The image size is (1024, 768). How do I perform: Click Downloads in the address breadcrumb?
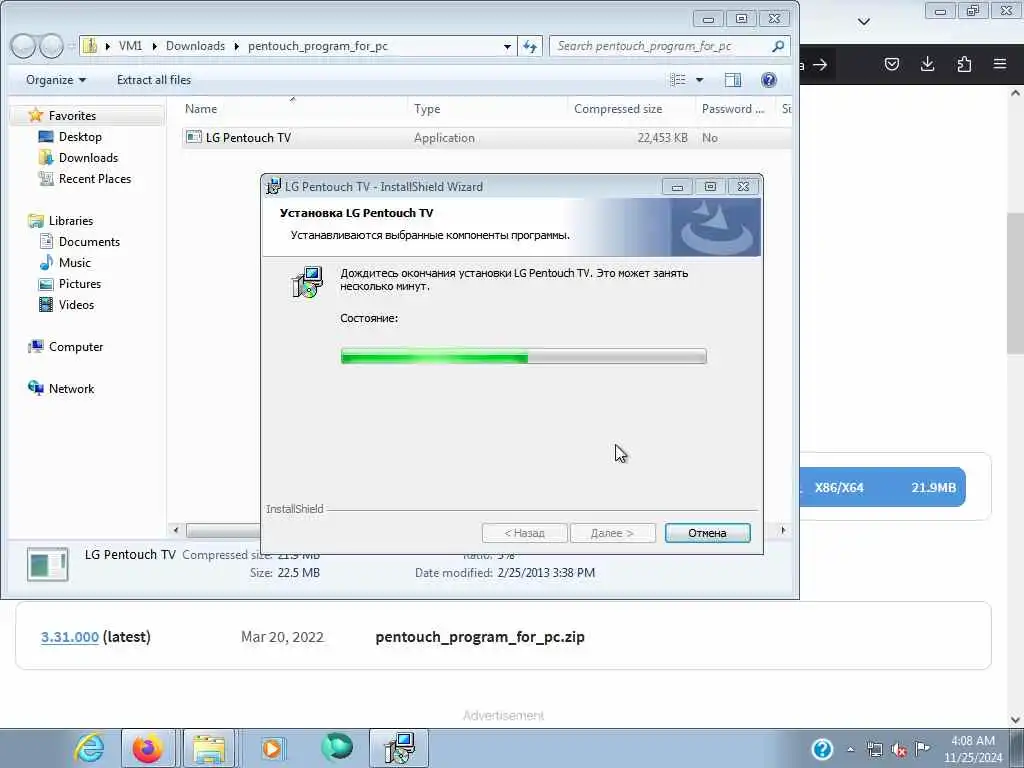195,46
